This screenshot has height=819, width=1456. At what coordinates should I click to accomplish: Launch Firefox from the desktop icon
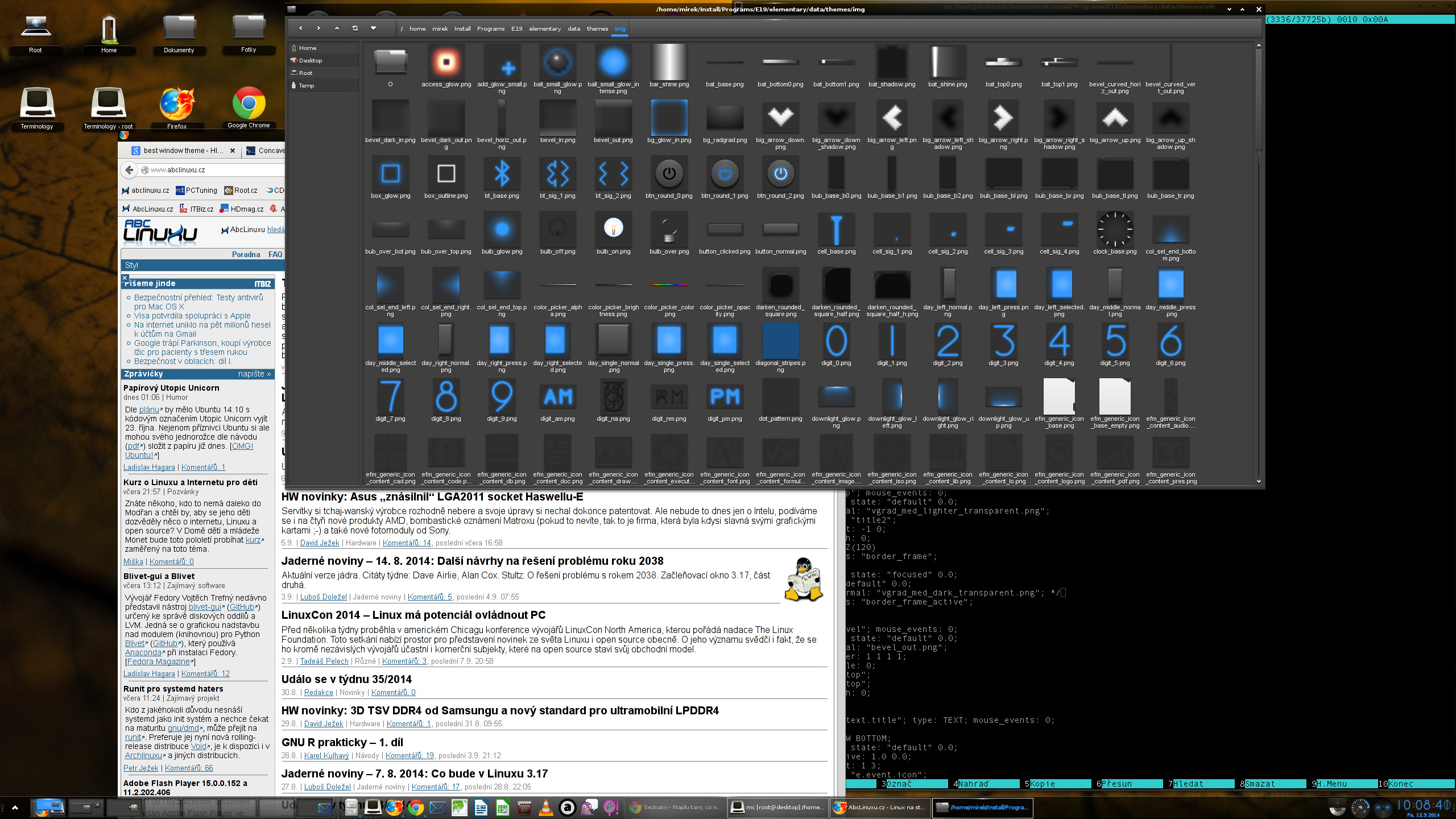coord(177,108)
